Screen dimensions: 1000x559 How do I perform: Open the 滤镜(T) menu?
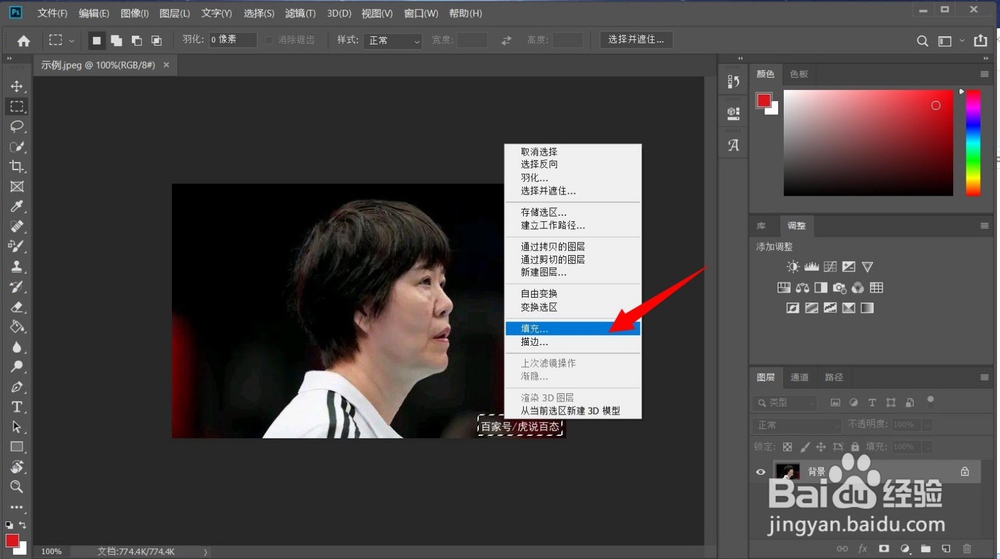[x=300, y=13]
